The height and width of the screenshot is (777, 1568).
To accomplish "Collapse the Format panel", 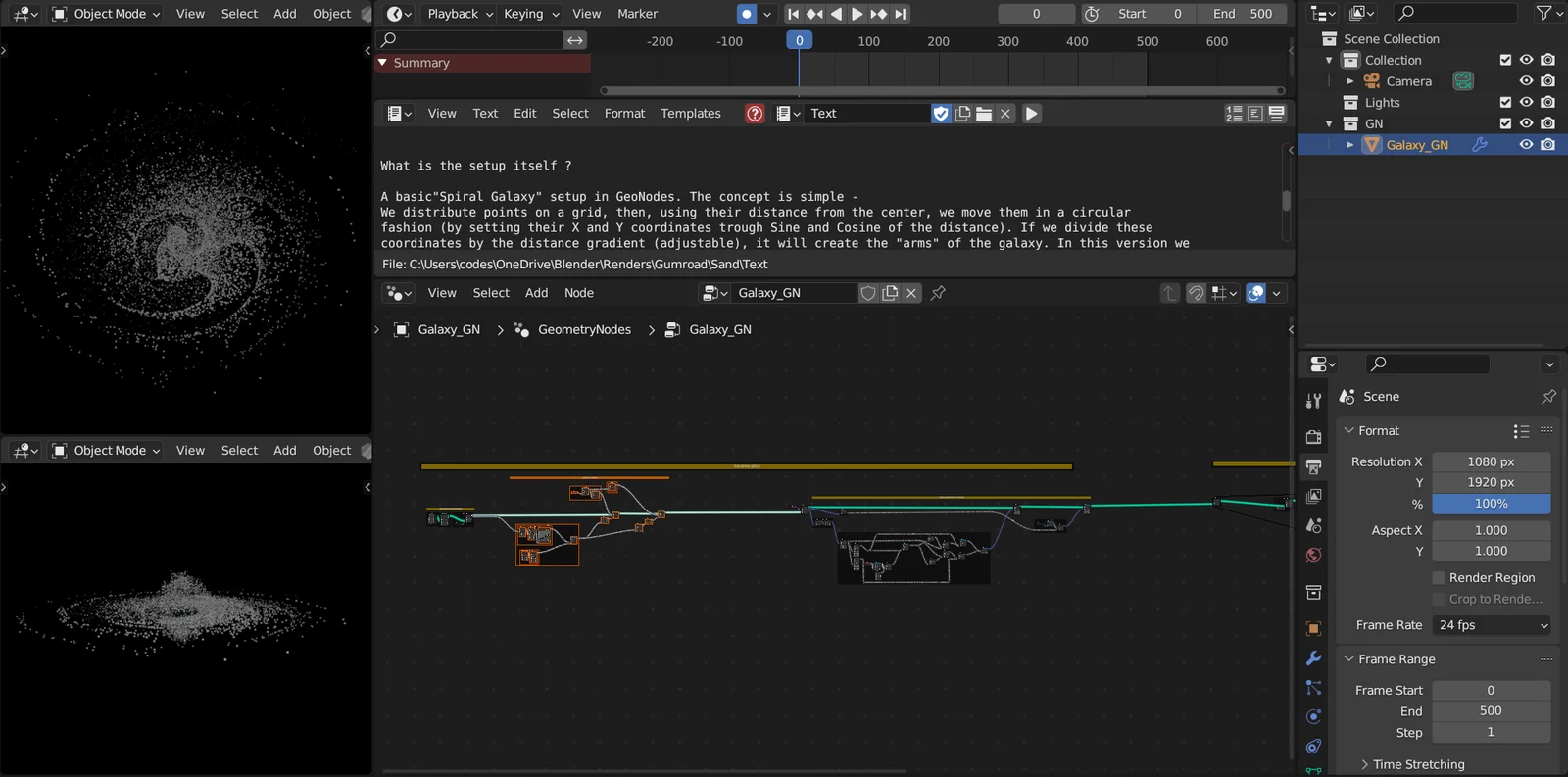I will click(1349, 431).
